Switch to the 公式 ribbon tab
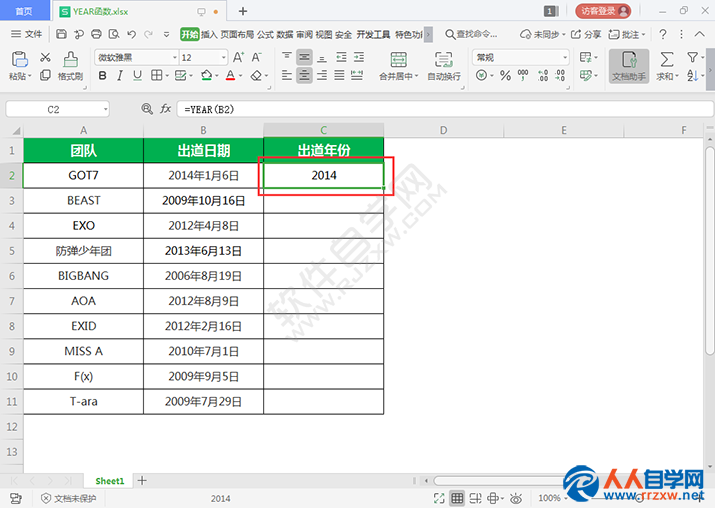 265,34
